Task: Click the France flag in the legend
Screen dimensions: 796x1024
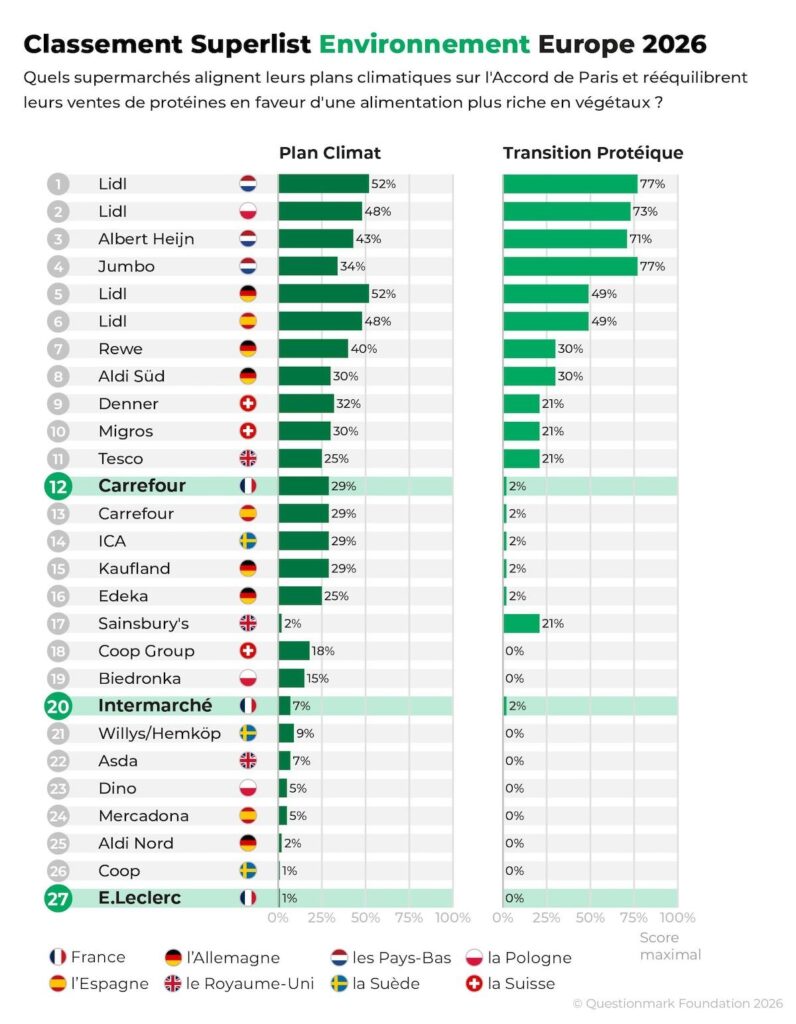Action: (x=58, y=957)
